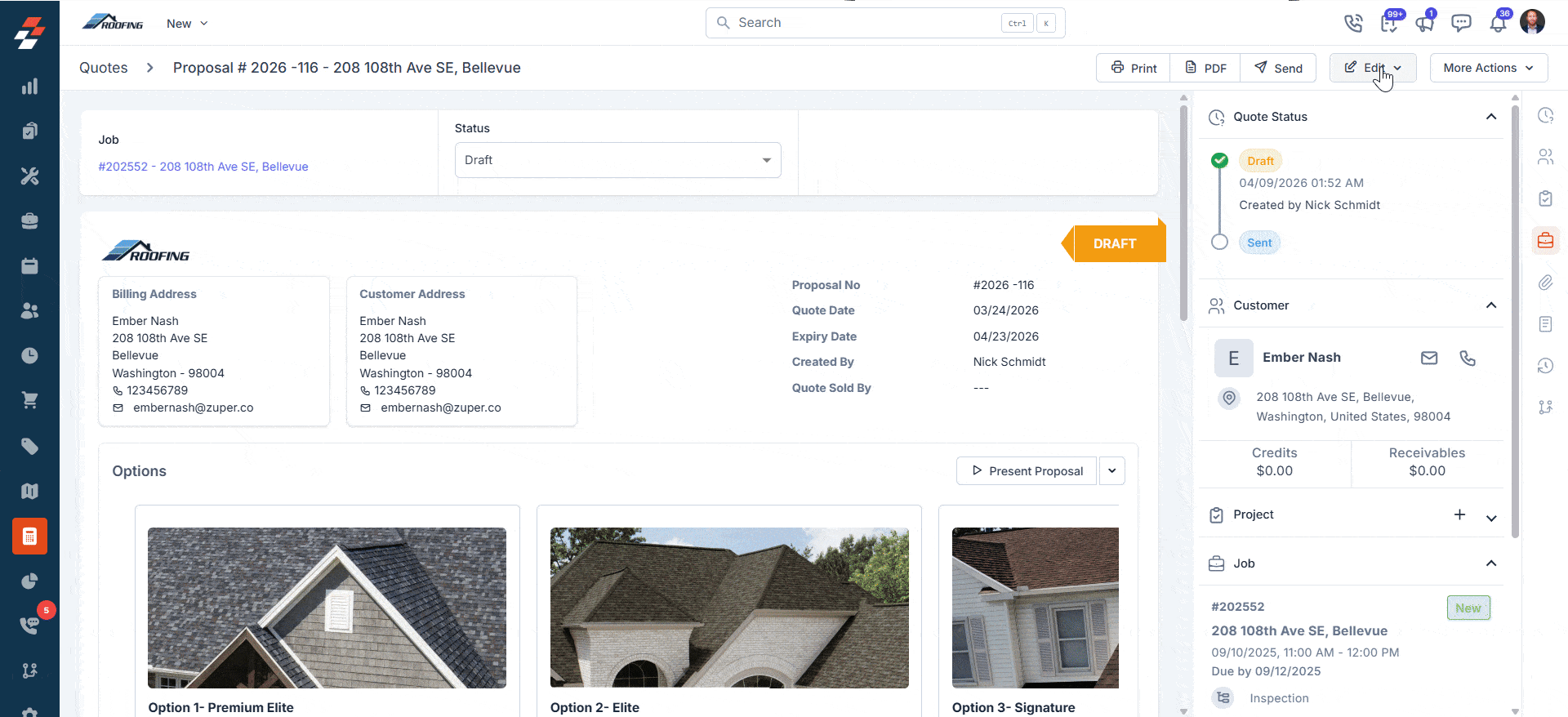Open the people icon in the left sidebar
Viewport: 1568px width, 717px height.
click(29, 310)
